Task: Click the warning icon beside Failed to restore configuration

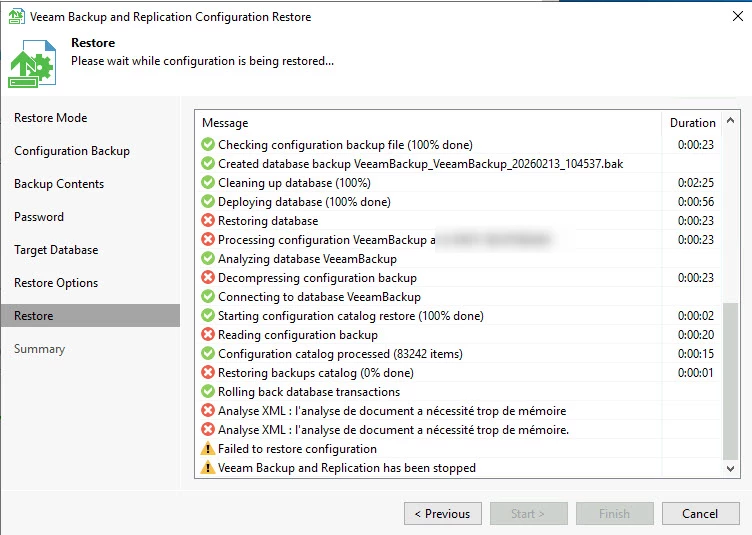Action: pyautogui.click(x=208, y=449)
